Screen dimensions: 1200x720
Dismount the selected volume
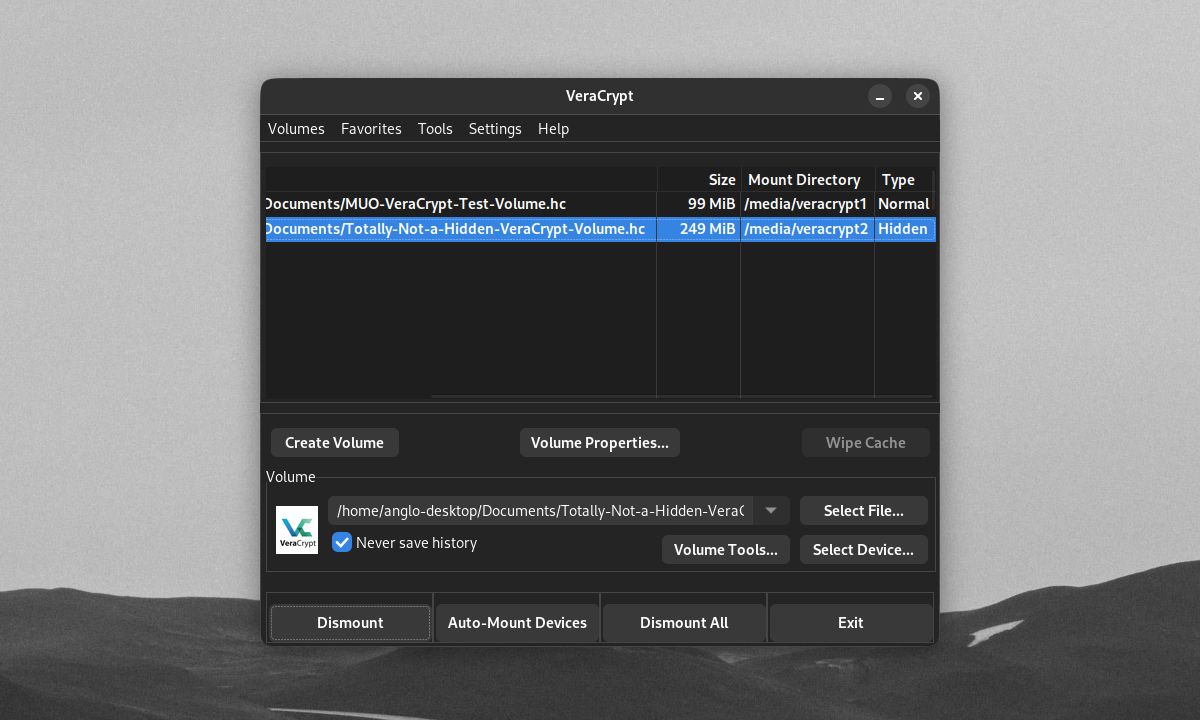(350, 623)
